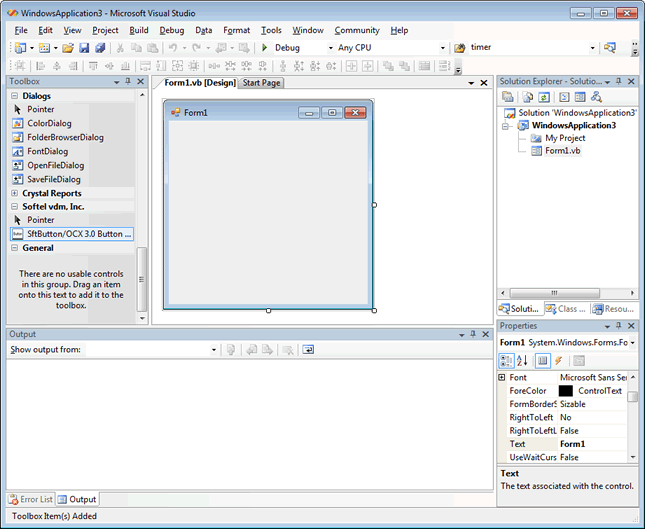This screenshot has height=529, width=645.
Task: Click the Start Debugging play icon
Action: point(265,47)
